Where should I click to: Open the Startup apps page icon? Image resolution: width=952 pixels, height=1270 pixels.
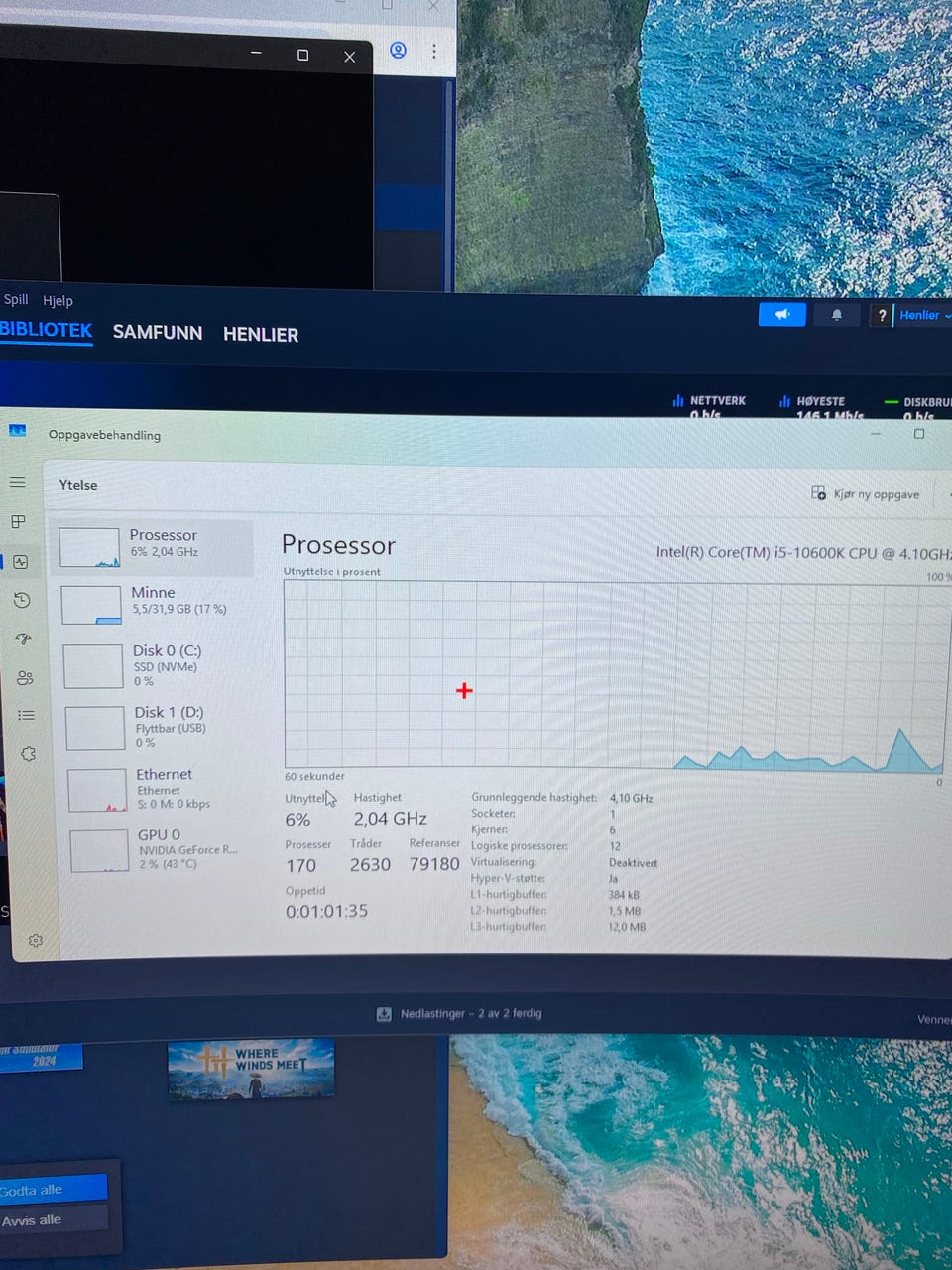pyautogui.click(x=24, y=639)
